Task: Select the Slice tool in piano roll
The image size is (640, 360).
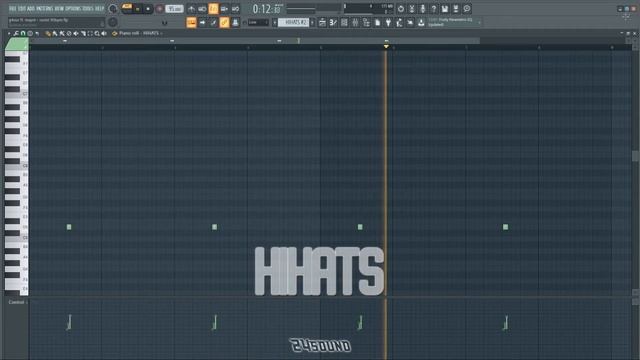Action: tap(83, 33)
